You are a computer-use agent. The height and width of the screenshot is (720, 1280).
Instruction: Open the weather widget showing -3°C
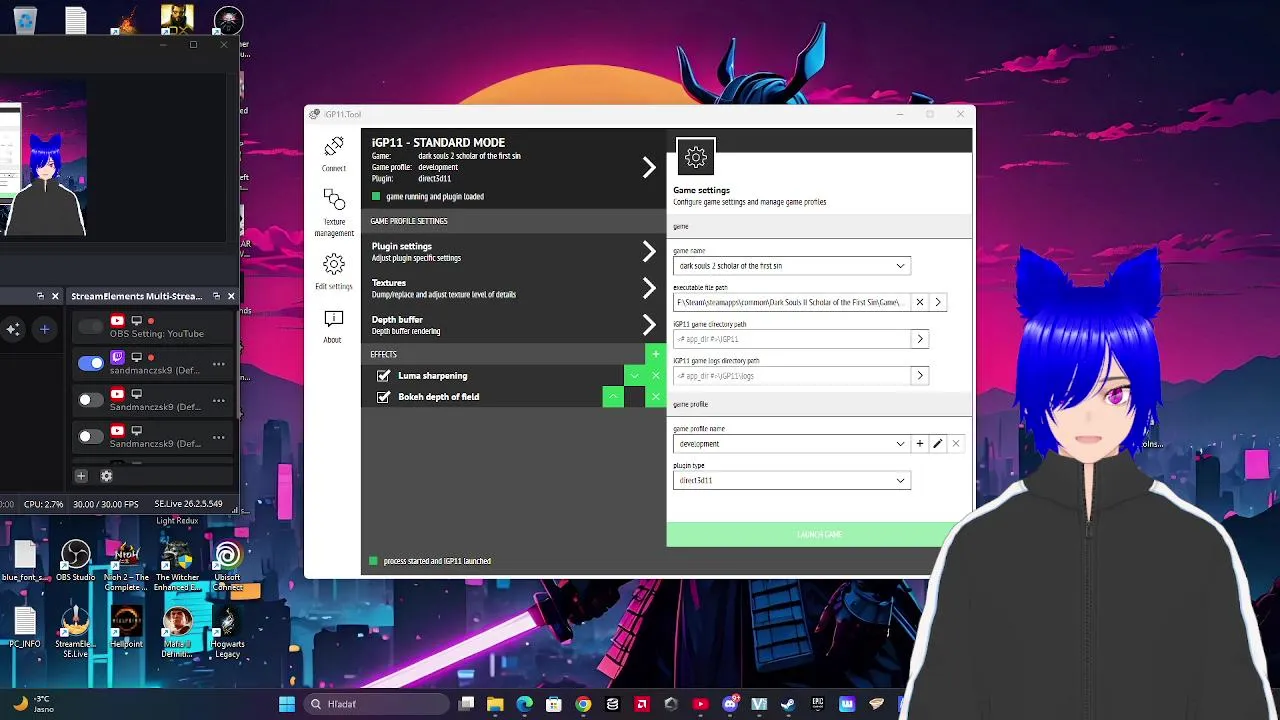(32, 704)
